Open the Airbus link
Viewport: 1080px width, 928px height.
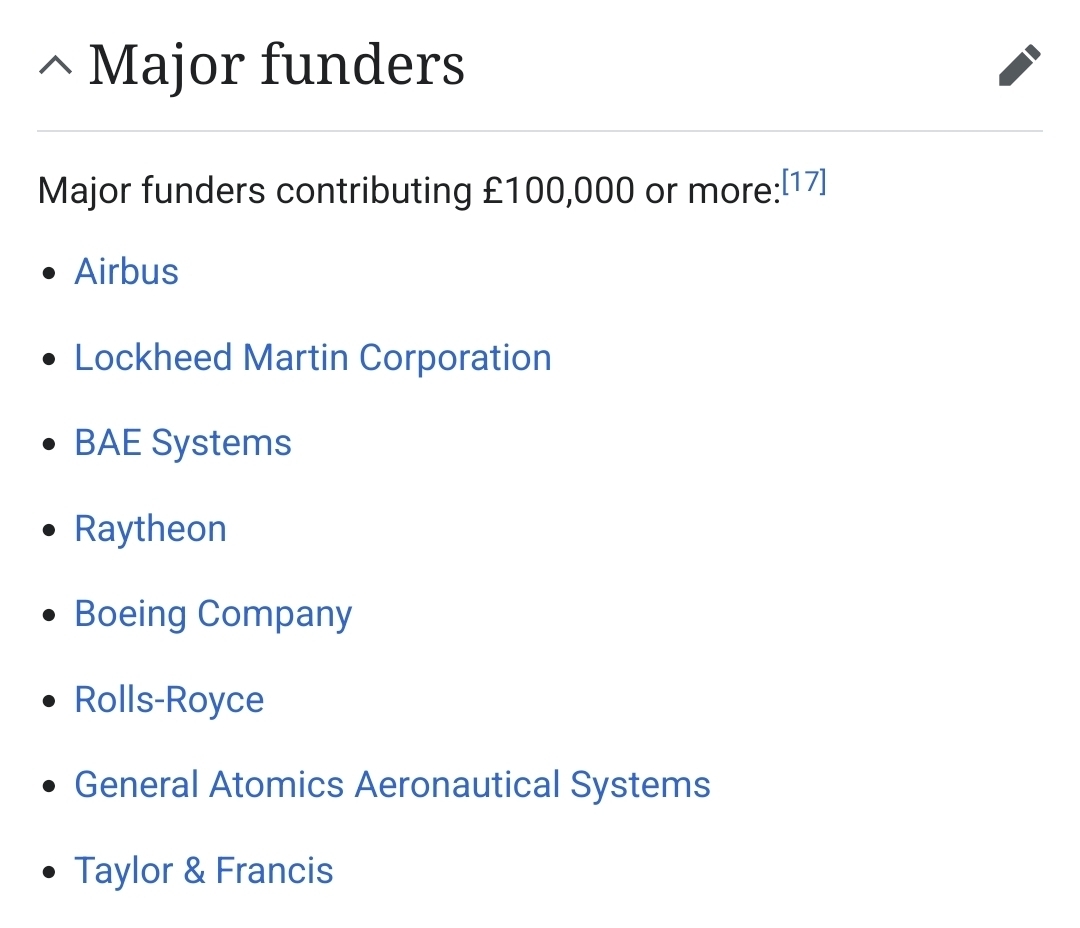coord(126,272)
